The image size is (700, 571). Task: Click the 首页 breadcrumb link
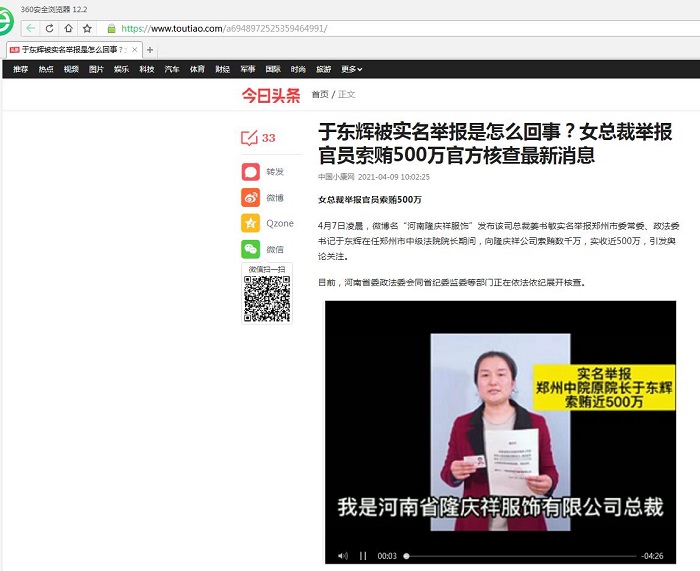319,95
